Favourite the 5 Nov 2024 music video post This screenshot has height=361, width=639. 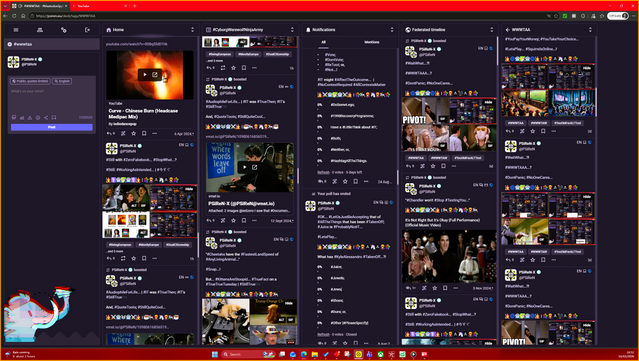point(435,288)
